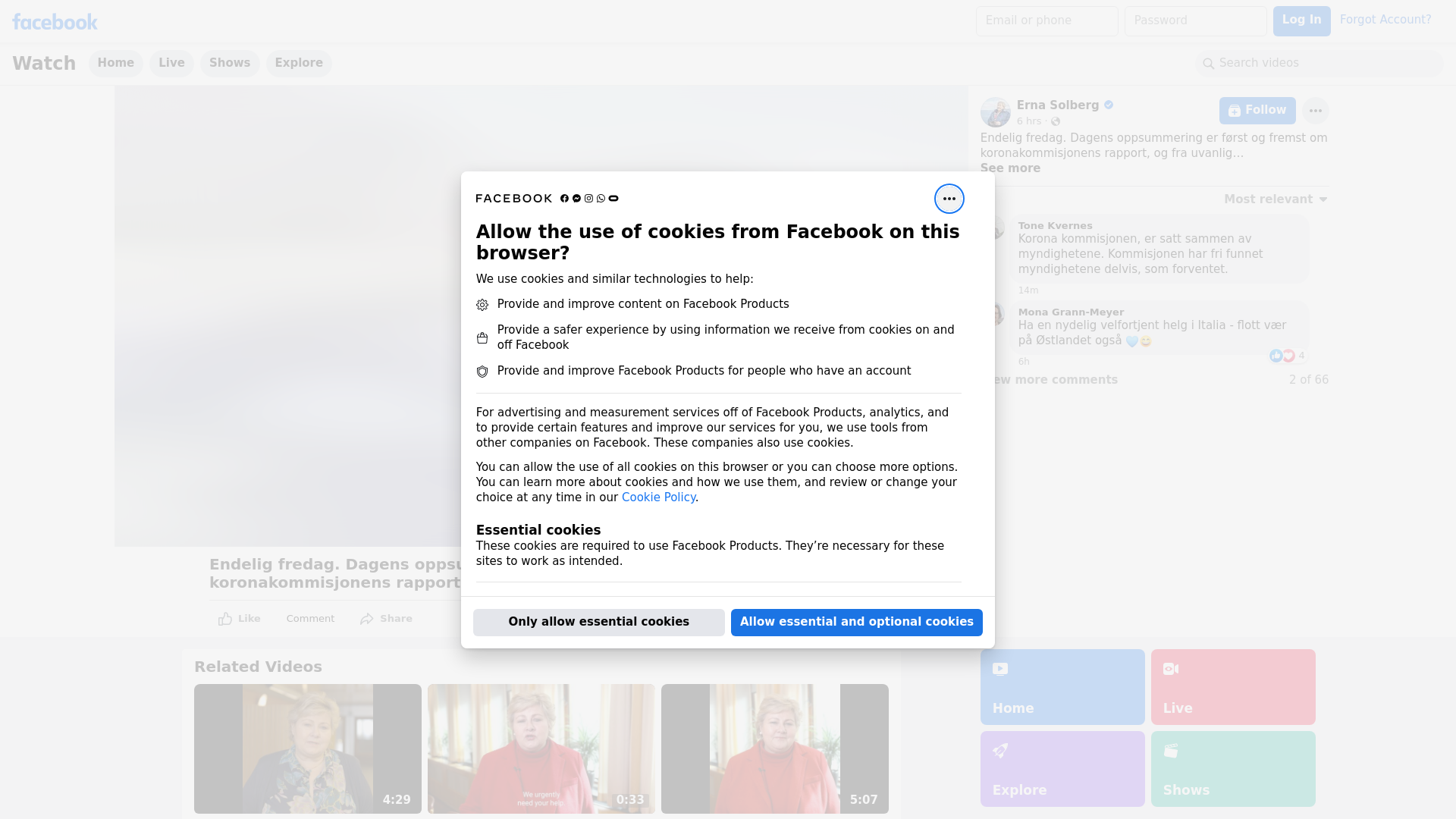The height and width of the screenshot is (819, 1456).
Task: Click the WhatsApp icon in dialog header
Action: 601,199
